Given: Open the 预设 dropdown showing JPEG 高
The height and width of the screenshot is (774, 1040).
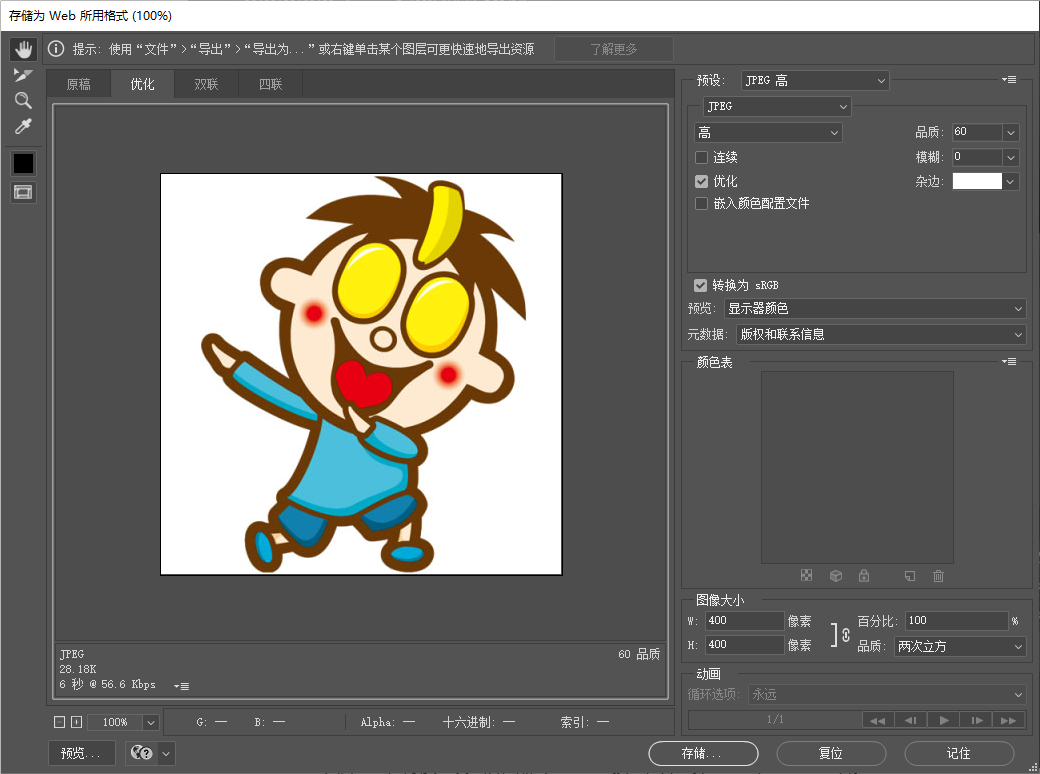Looking at the screenshot, I should click(x=813, y=80).
